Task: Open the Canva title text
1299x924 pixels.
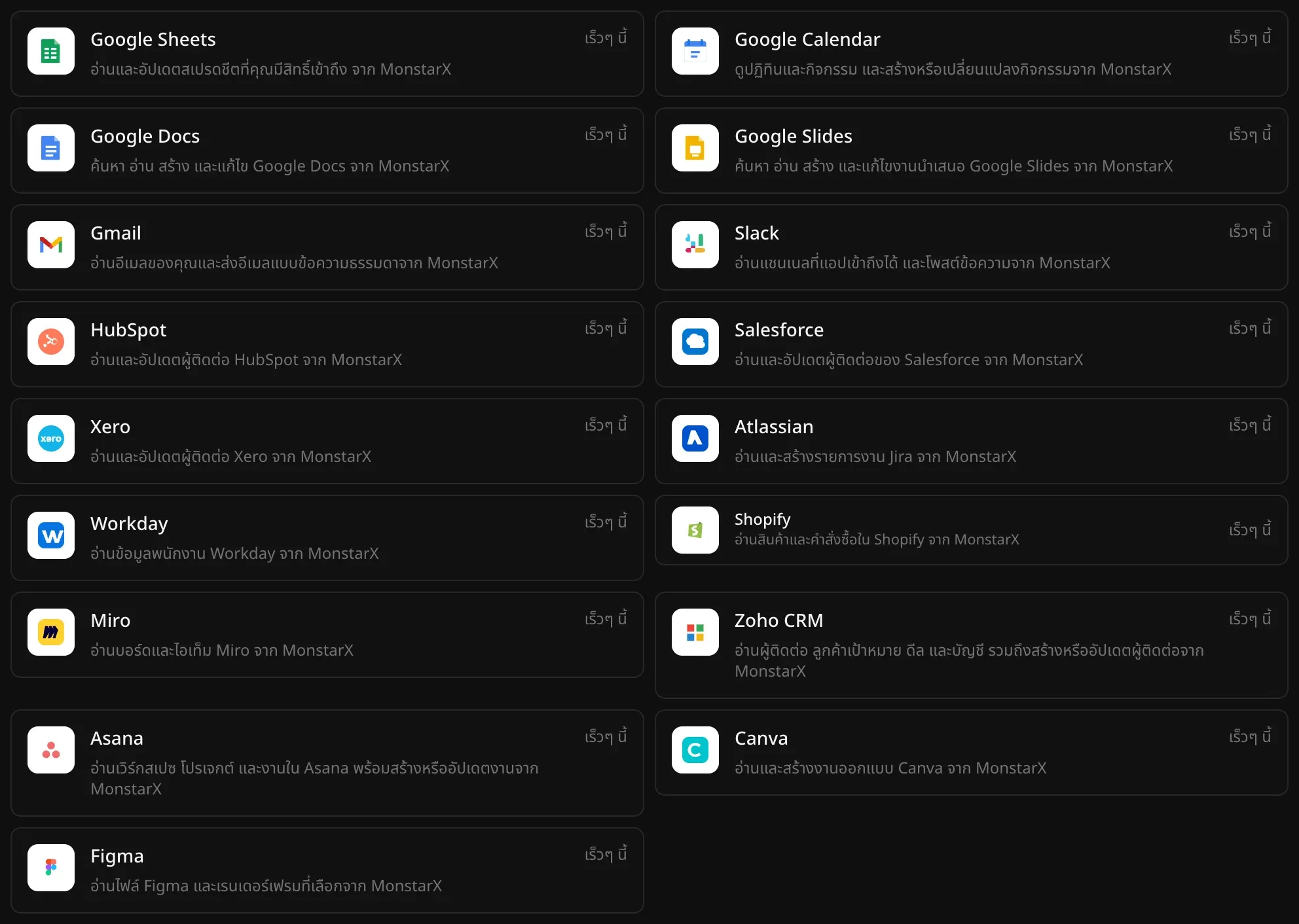Action: pos(761,738)
